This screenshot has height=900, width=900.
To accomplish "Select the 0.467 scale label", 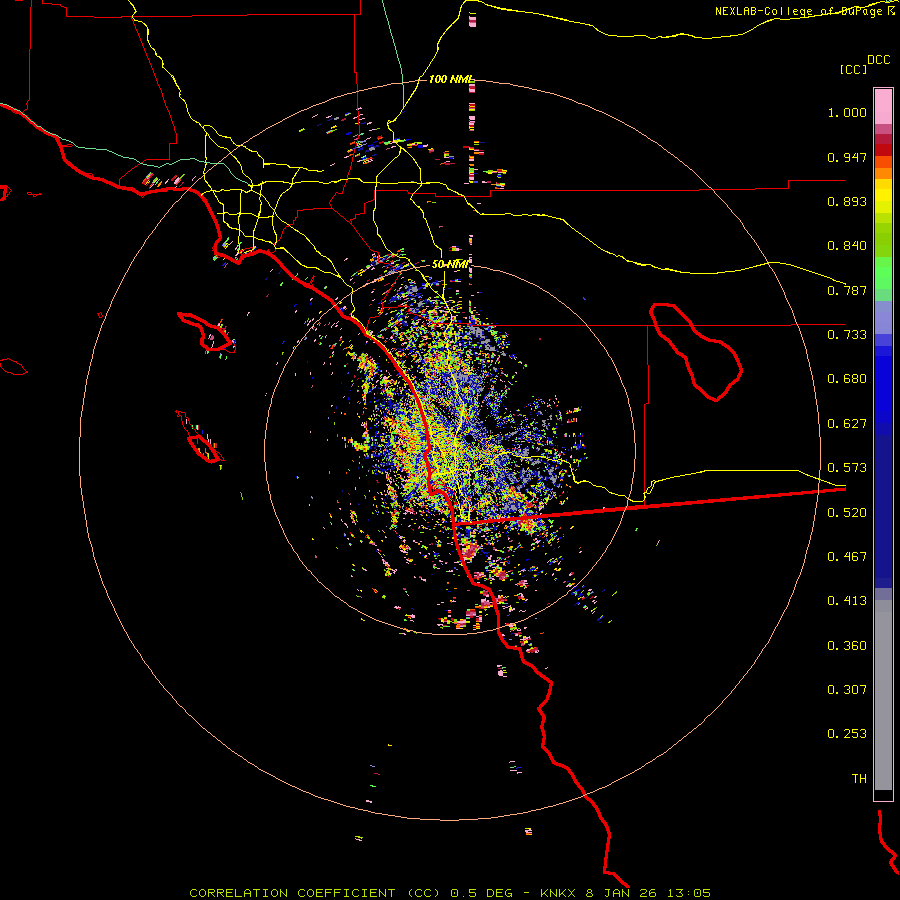I will [x=847, y=557].
